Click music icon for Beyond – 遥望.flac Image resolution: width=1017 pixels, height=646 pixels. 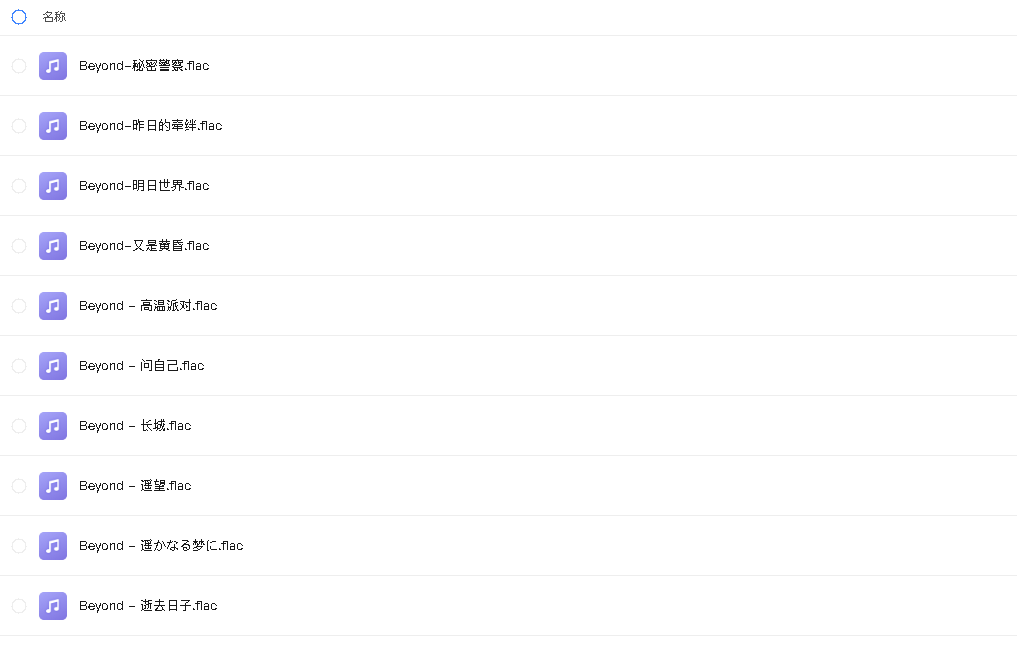(x=53, y=486)
